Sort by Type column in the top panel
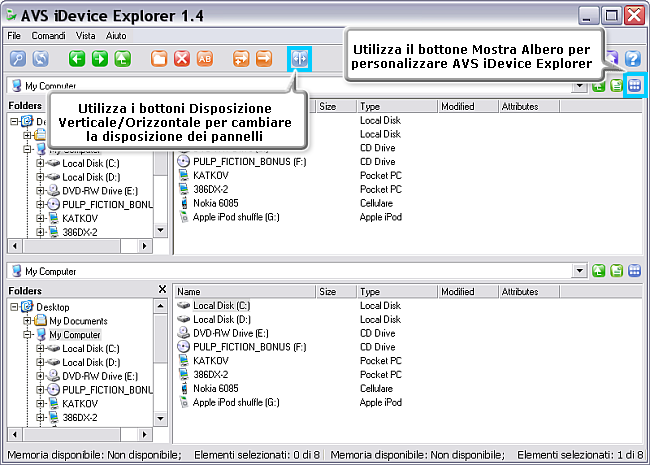The image size is (650, 465). pos(397,107)
